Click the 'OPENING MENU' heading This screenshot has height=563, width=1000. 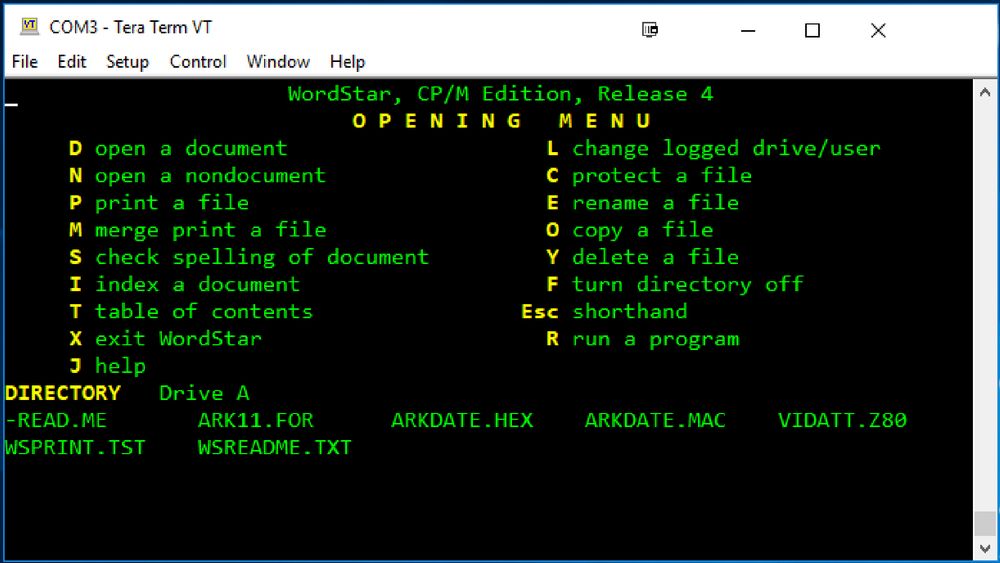click(501, 121)
